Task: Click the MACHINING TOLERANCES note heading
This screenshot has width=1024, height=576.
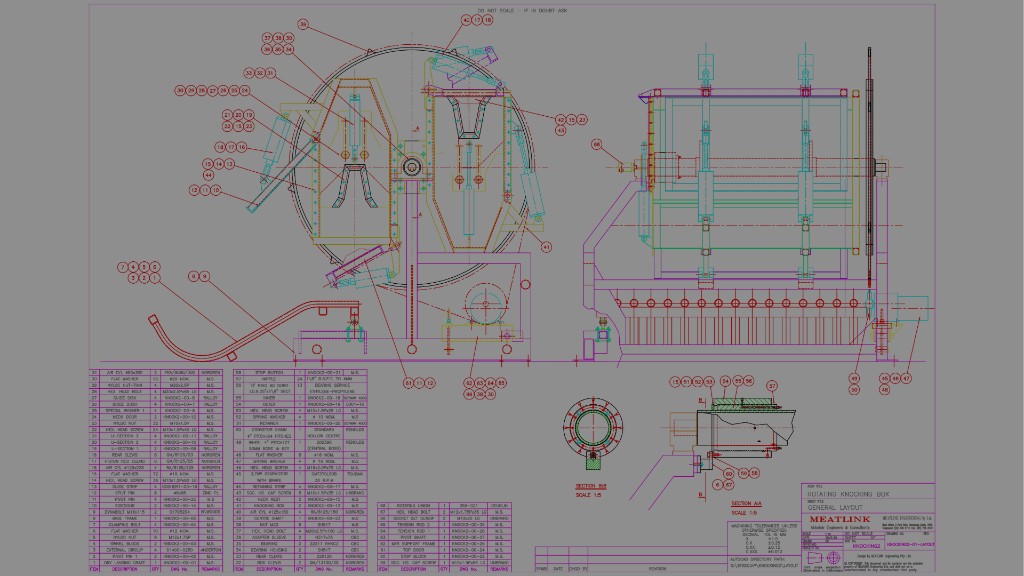Action: (764, 526)
